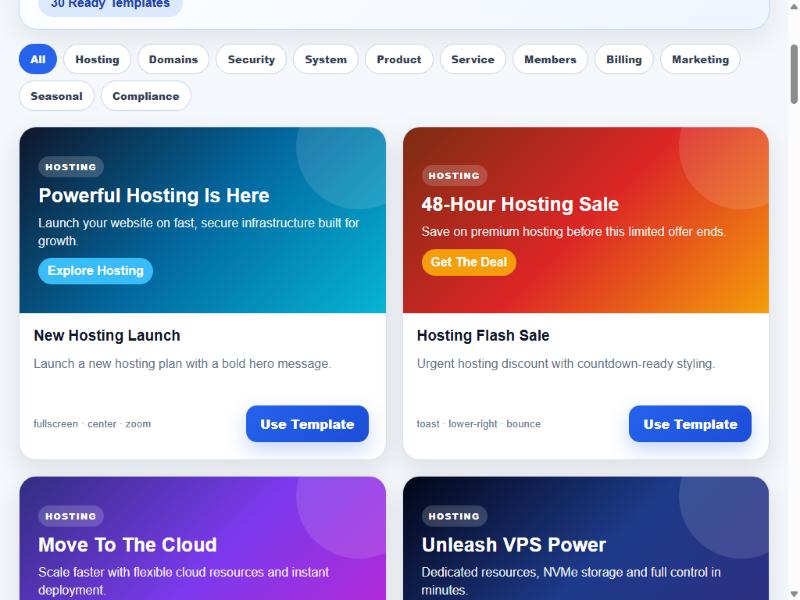Open Move To The Cloud preview
Screen dimensions: 800x600
[203, 538]
